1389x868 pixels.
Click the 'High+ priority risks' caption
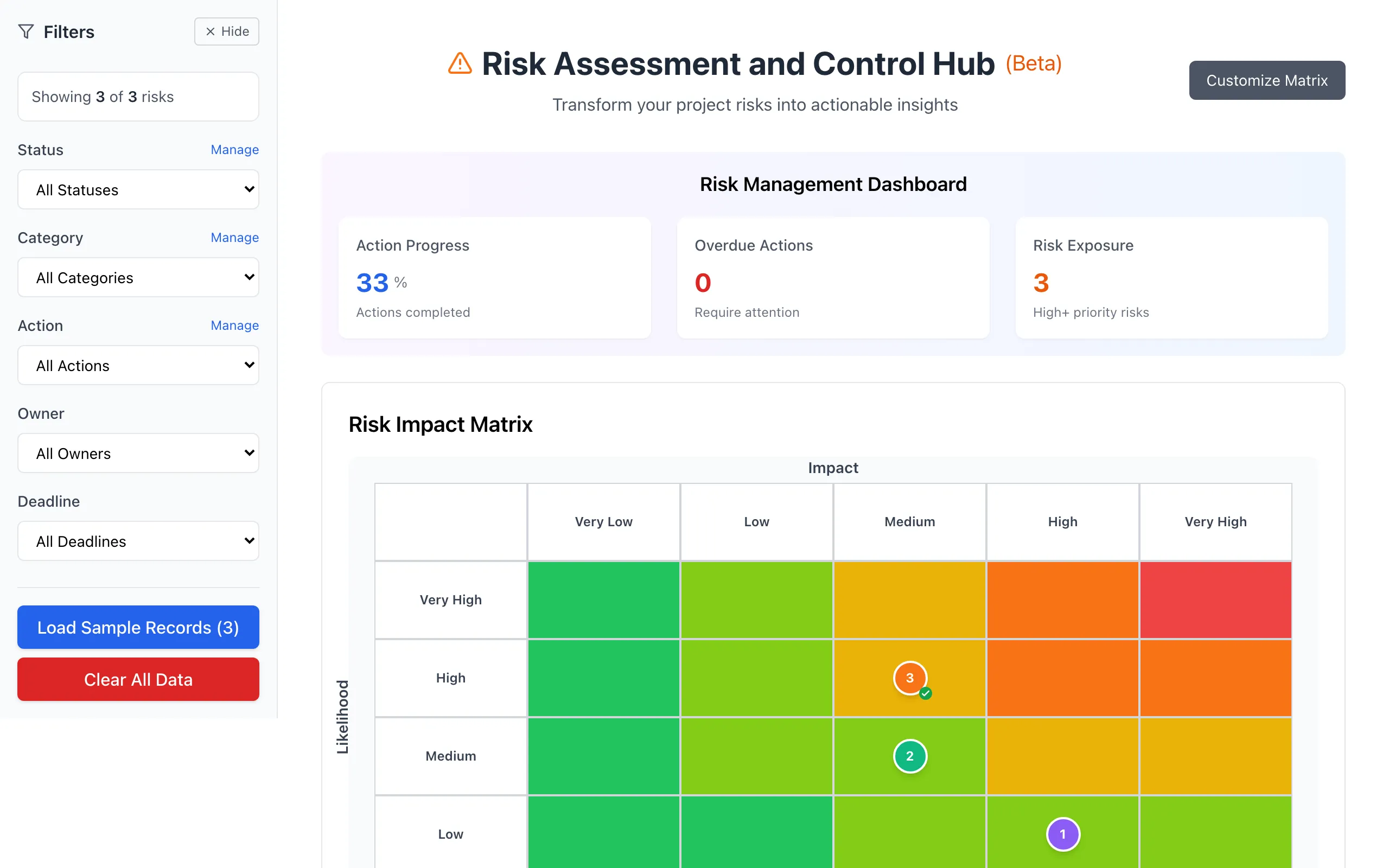pyautogui.click(x=1091, y=312)
